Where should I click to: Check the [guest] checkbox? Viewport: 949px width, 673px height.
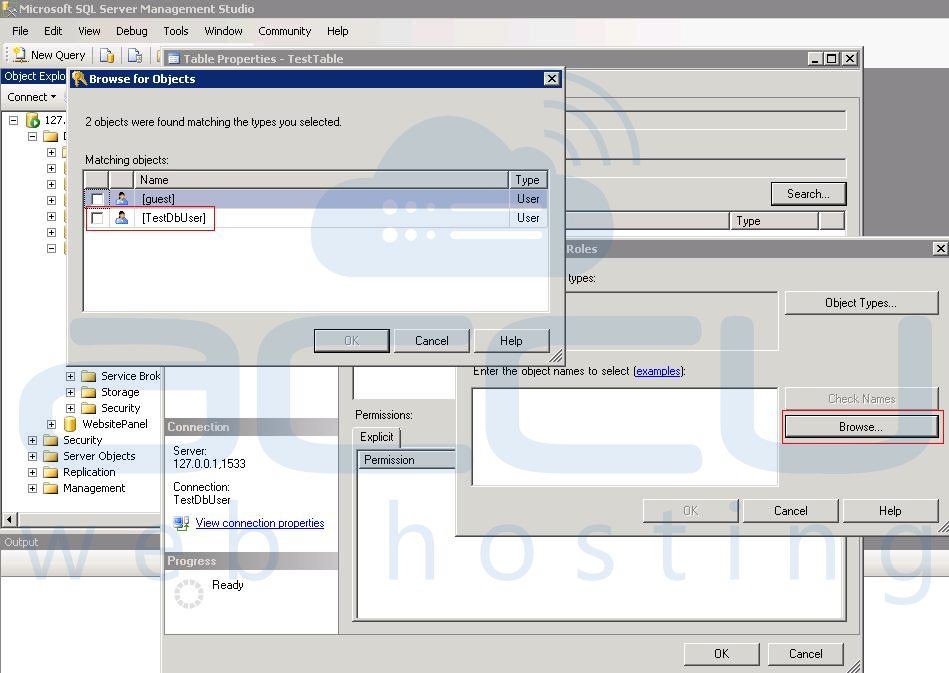pos(97,199)
